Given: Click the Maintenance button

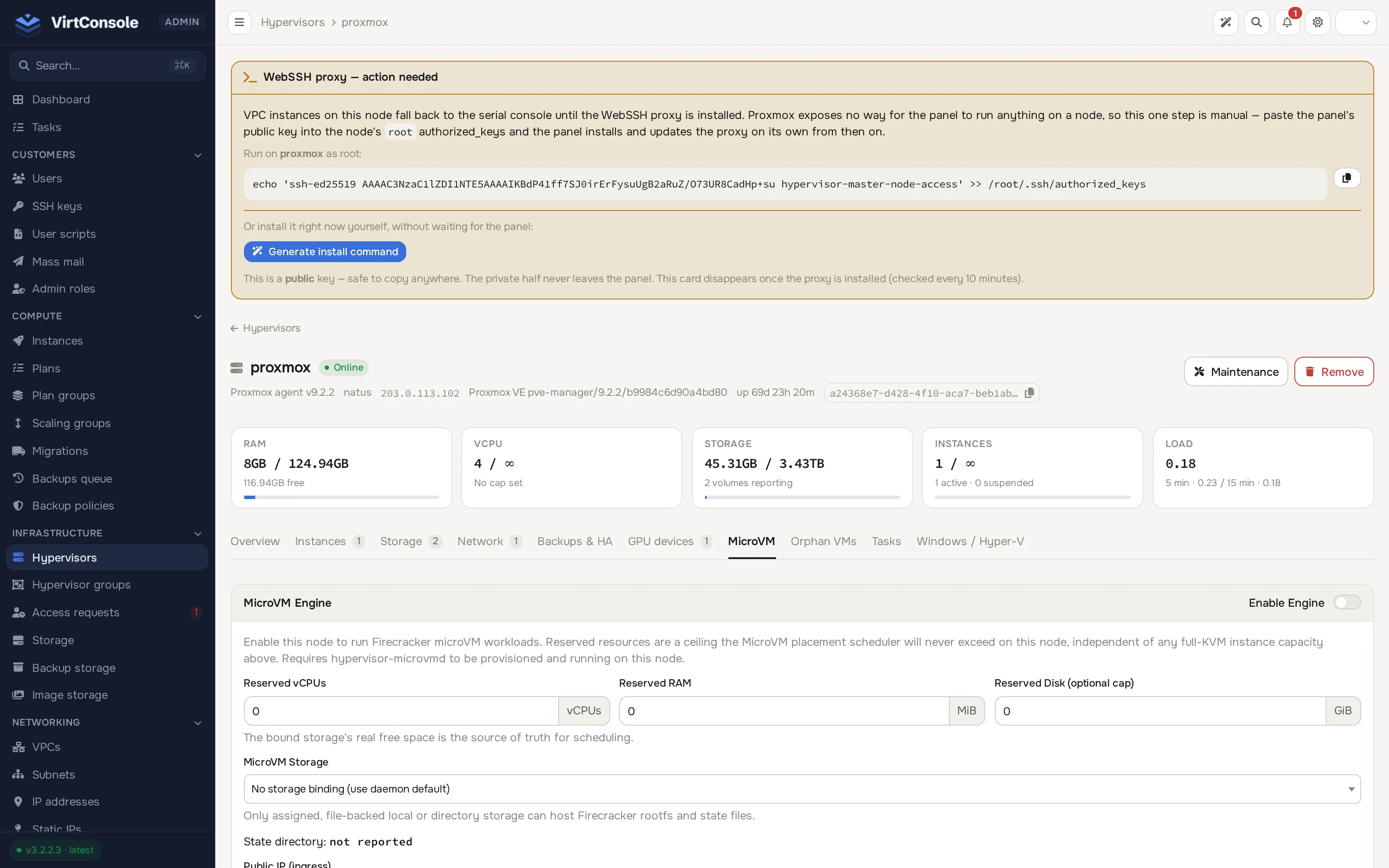Looking at the screenshot, I should (1236, 372).
